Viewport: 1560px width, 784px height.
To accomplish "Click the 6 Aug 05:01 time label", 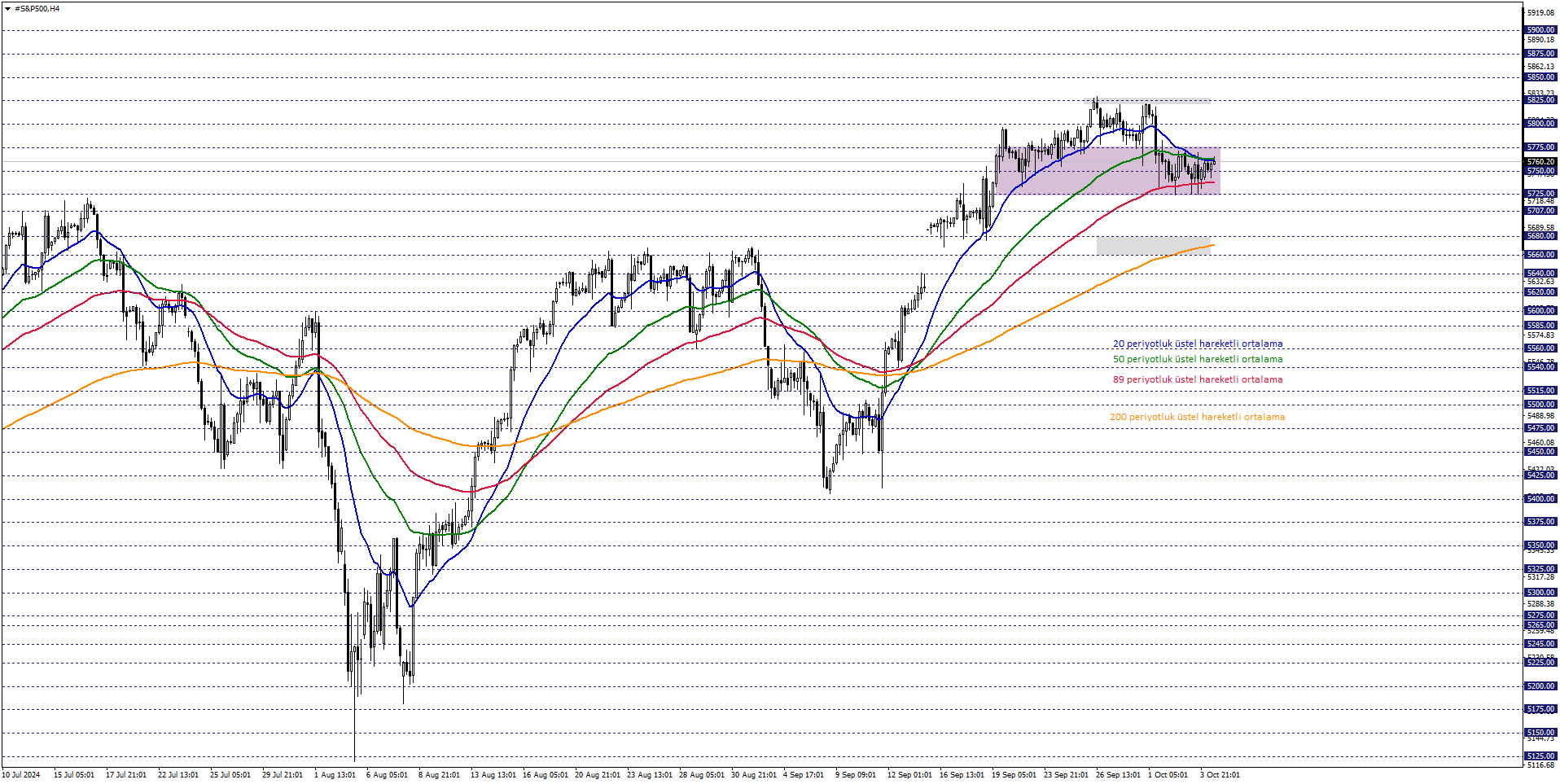I will (387, 775).
